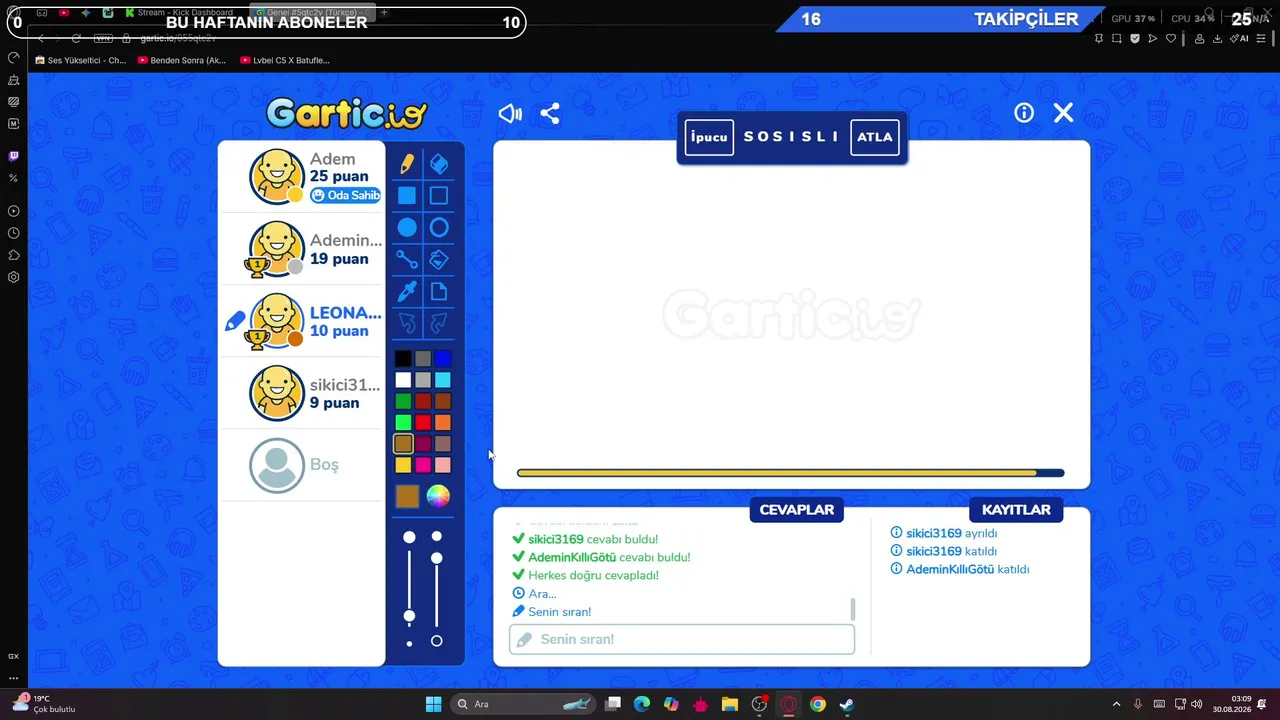This screenshot has width=1280, height=720.
Task: Pick the filled circle tool
Action: pyautogui.click(x=407, y=228)
